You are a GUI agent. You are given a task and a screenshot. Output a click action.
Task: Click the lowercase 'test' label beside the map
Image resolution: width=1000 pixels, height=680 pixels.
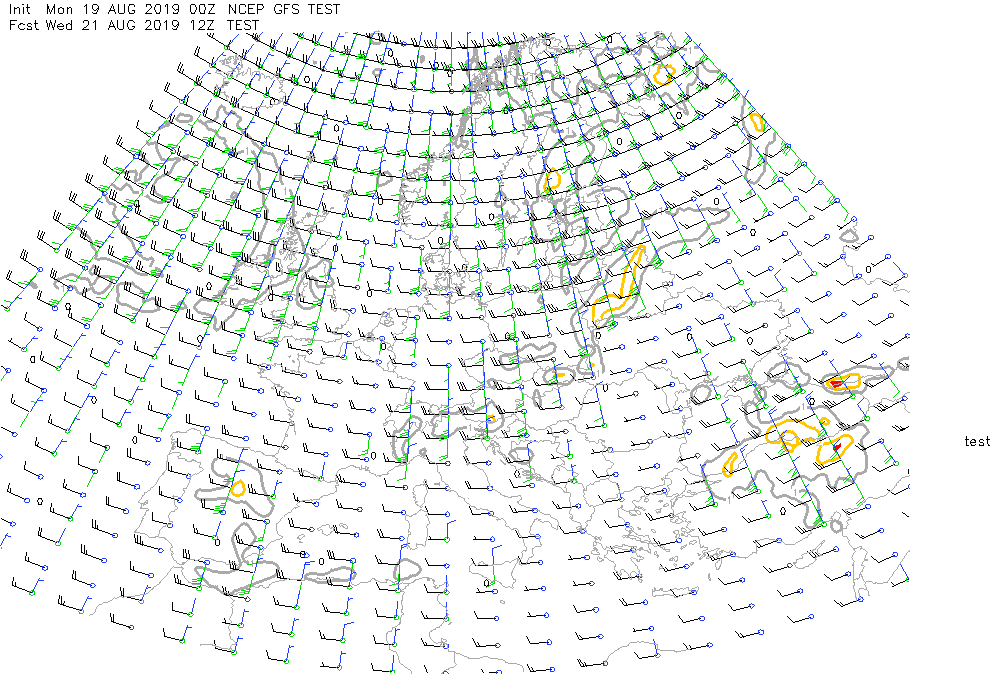click(x=977, y=441)
